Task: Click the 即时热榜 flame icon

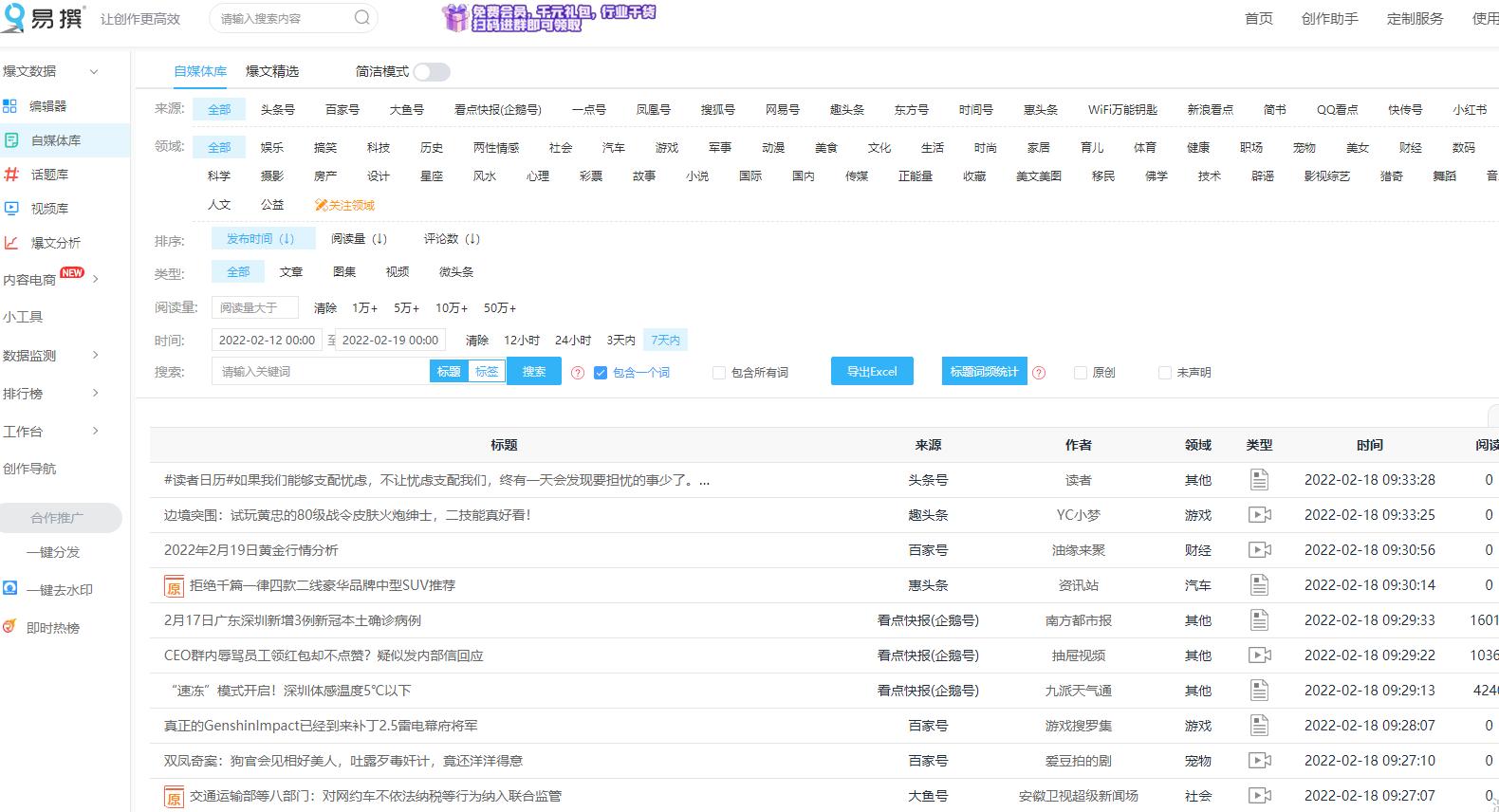Action: tap(10, 626)
